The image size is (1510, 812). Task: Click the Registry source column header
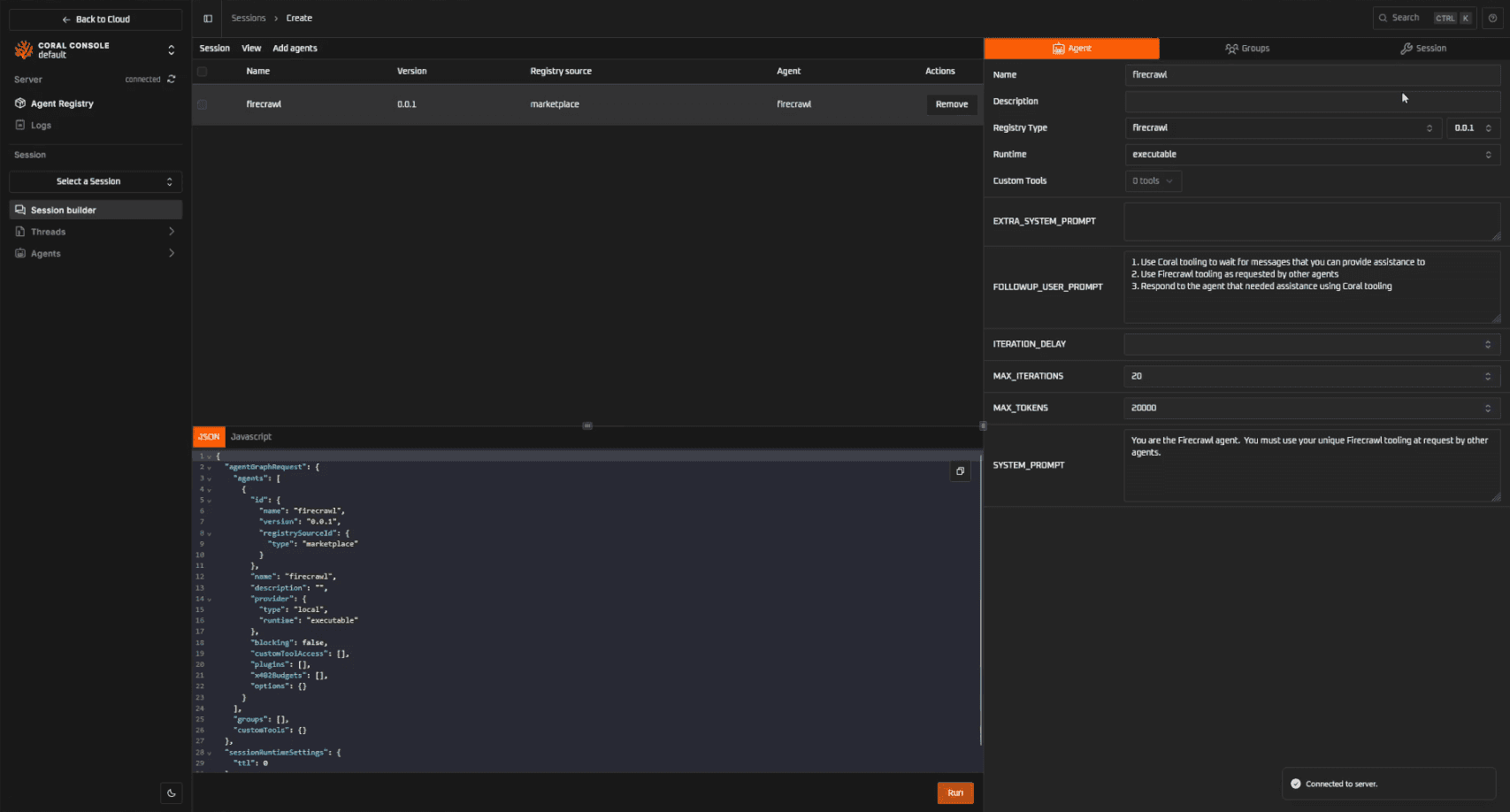pos(561,72)
